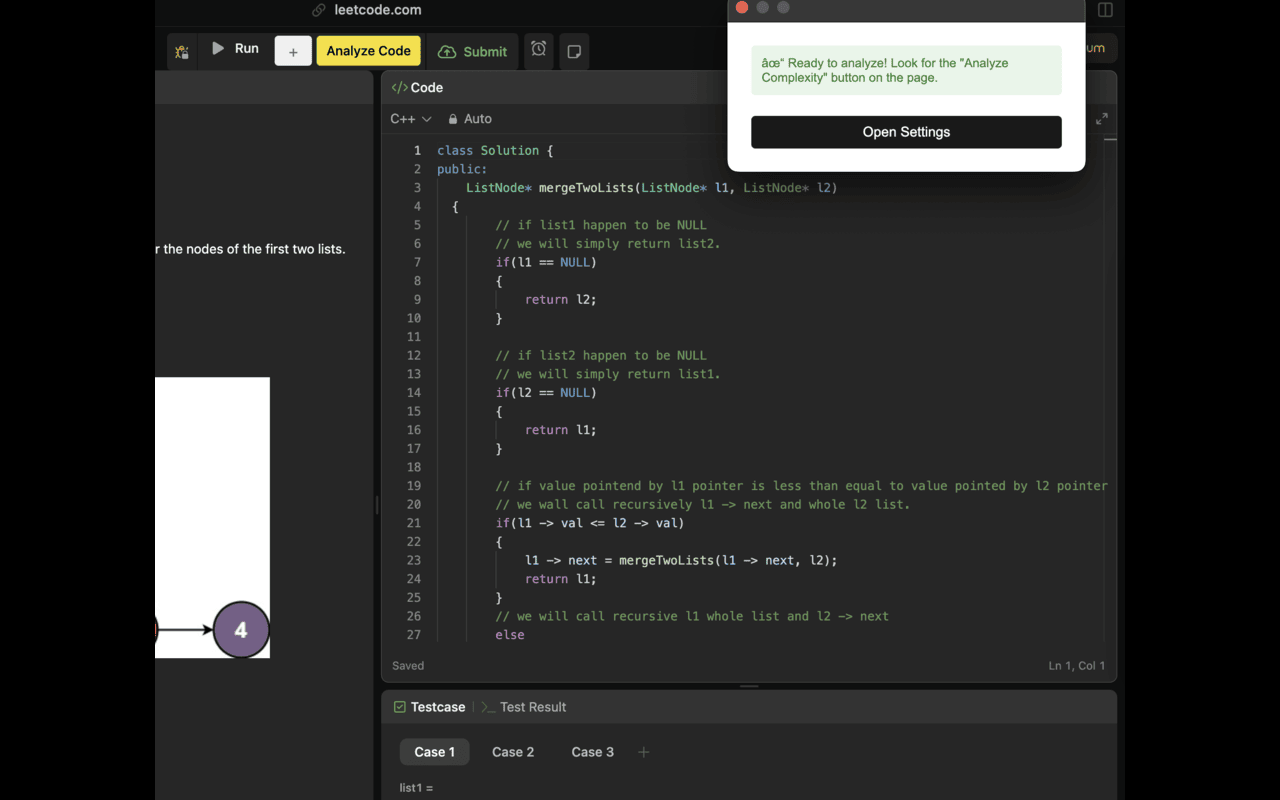This screenshot has width=1280, height=800.
Task: Click the expand-to-fullscreen arrows in the editor
Action: (1101, 118)
